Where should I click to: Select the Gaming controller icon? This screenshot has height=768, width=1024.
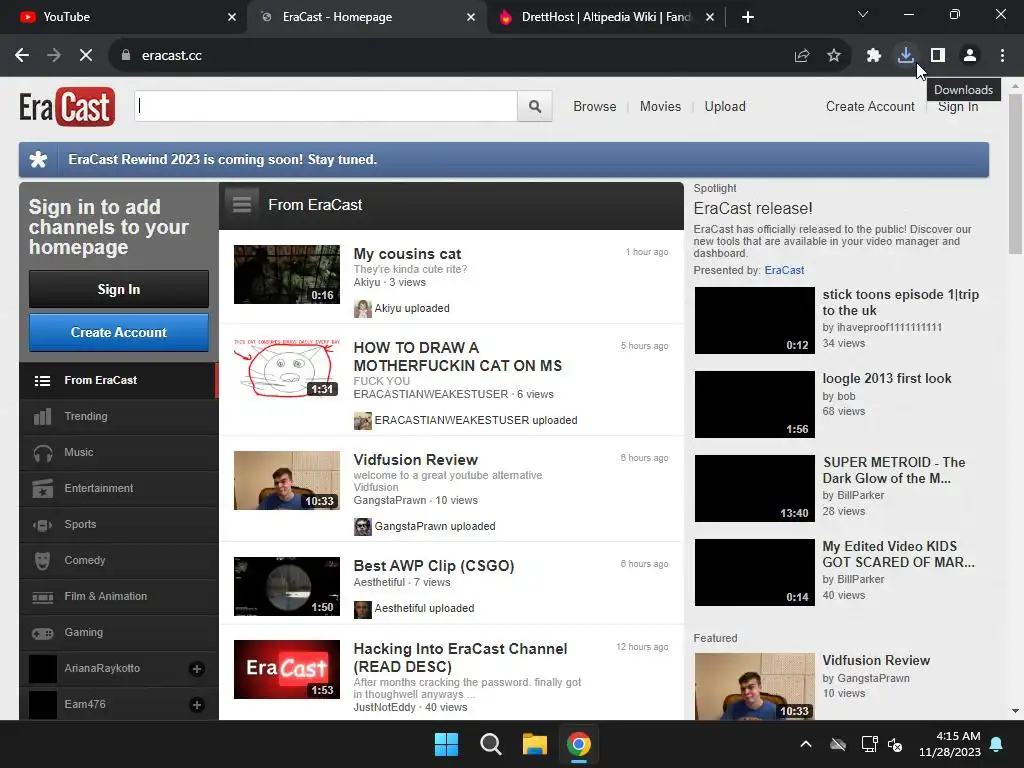tap(42, 633)
